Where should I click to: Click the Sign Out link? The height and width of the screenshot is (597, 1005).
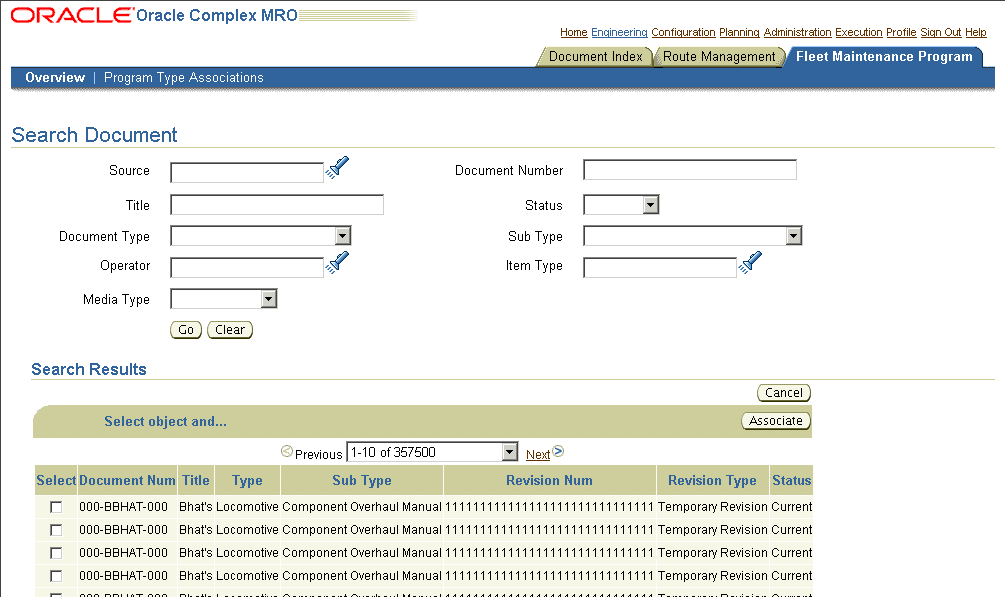(941, 32)
